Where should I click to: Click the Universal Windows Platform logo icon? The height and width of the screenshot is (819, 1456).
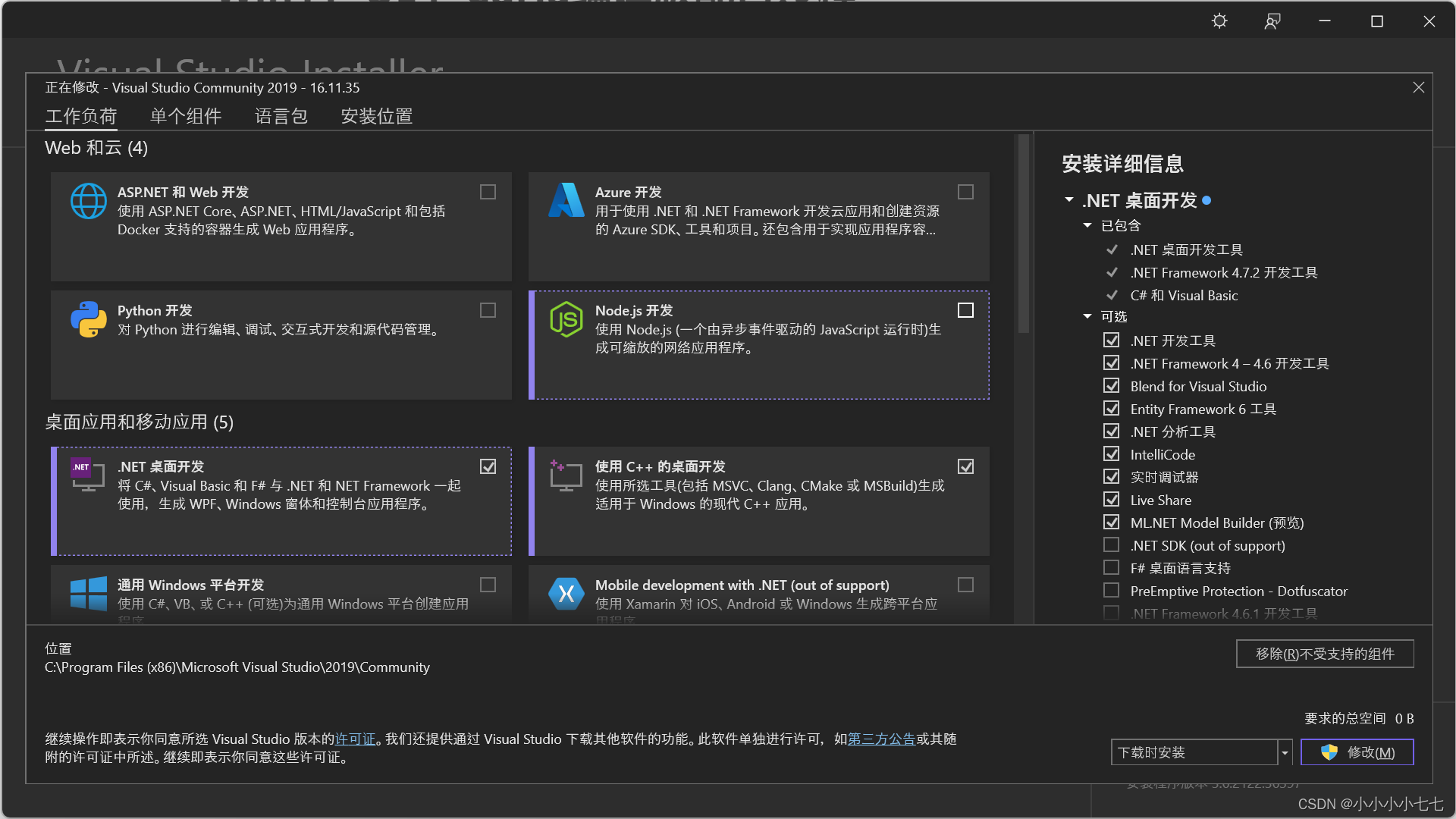coord(89,593)
